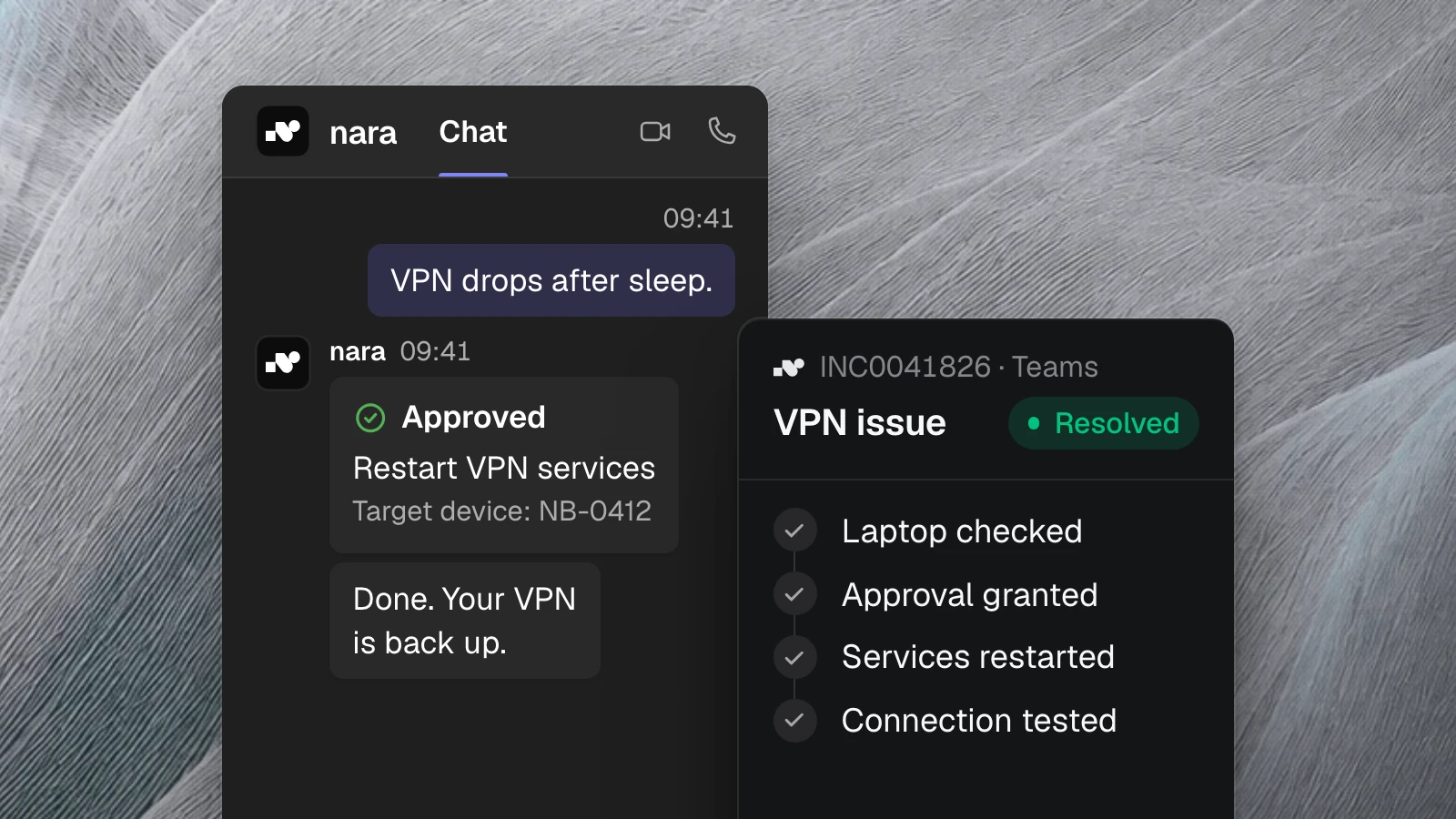Select the 'Done. Your VPN is back up.' message
The height and width of the screenshot is (819, 1456).
click(x=465, y=621)
